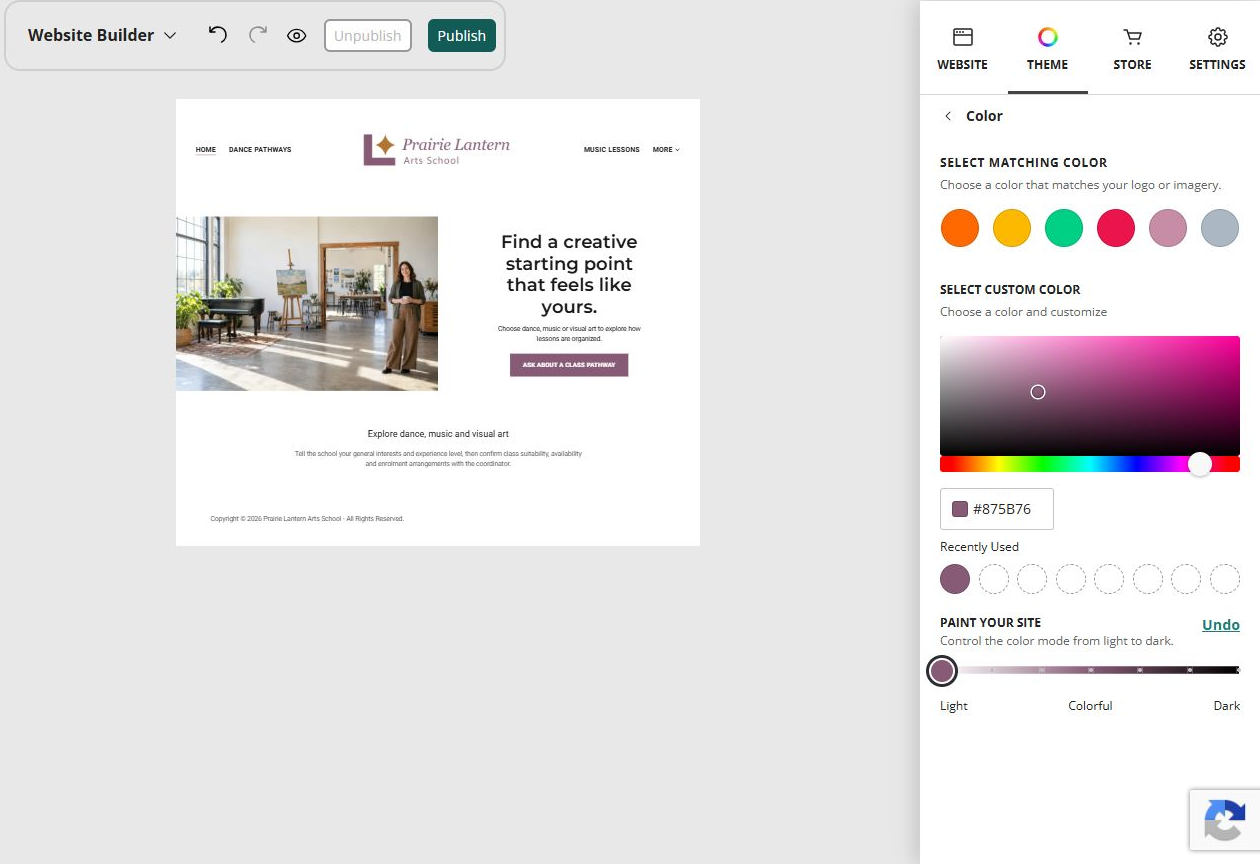Click the undo arrow icon
This screenshot has height=864, width=1260.
click(x=217, y=35)
